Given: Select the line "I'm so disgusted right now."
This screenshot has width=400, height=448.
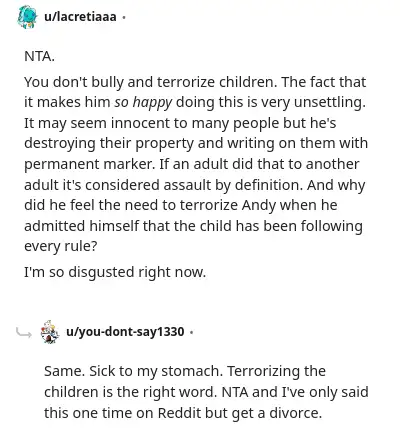Looking at the screenshot, I should [x=115, y=272].
